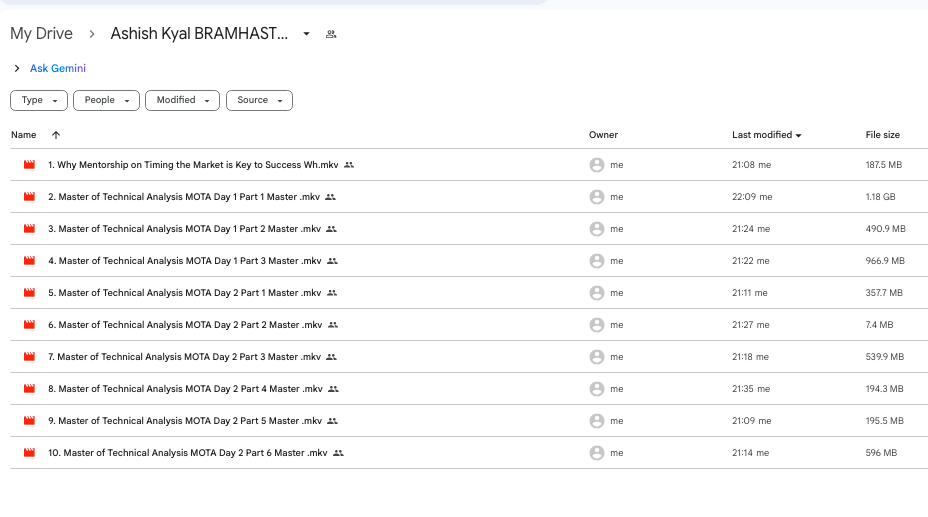Click the 7.4 MB file size value

[x=879, y=325]
